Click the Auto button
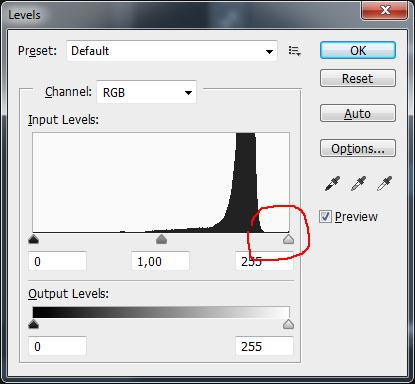This screenshot has width=415, height=384. click(358, 113)
